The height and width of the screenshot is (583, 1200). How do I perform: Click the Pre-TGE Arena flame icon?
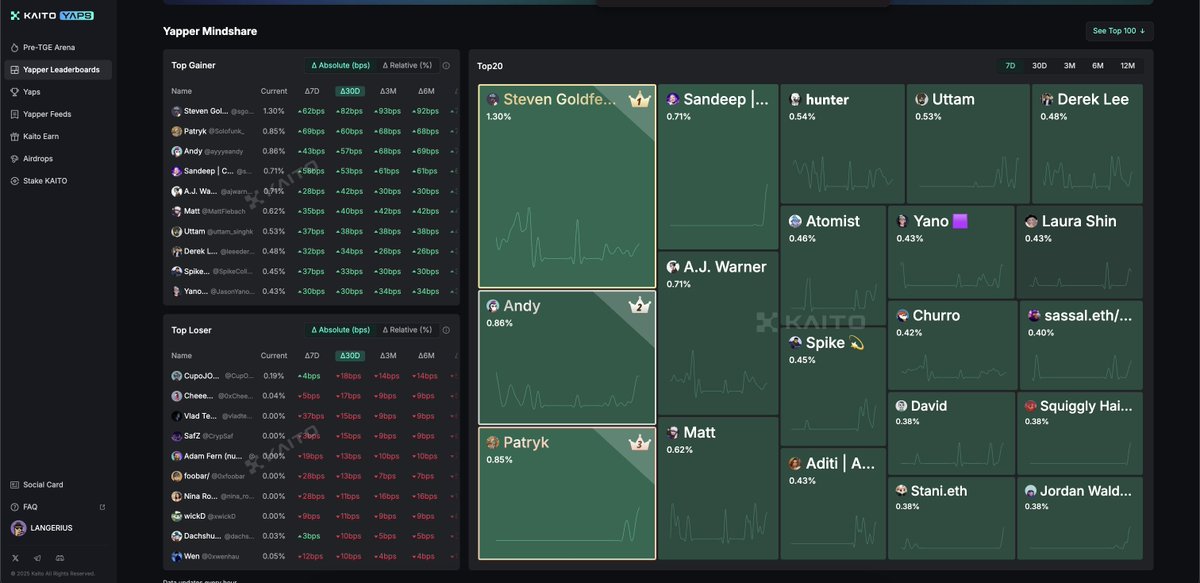pos(14,47)
